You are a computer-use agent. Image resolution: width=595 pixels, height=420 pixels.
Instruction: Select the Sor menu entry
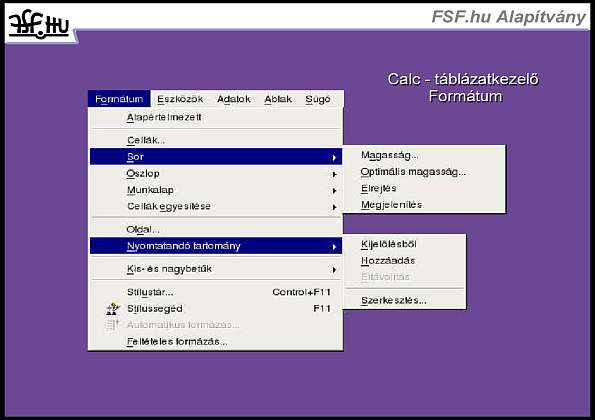point(216,157)
